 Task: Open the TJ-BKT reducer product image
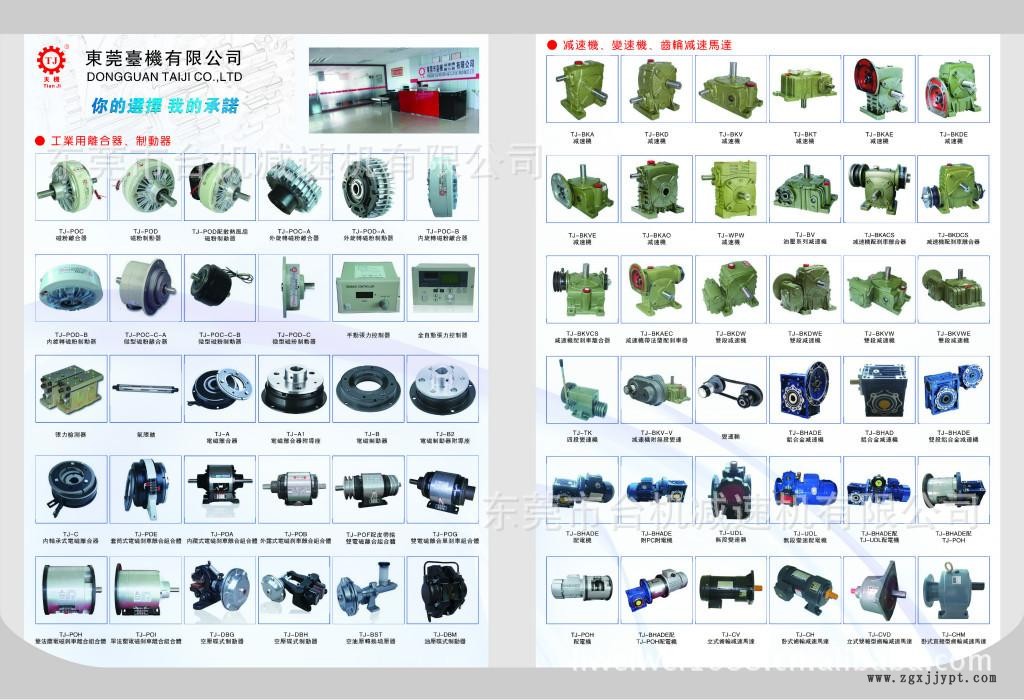click(x=805, y=89)
